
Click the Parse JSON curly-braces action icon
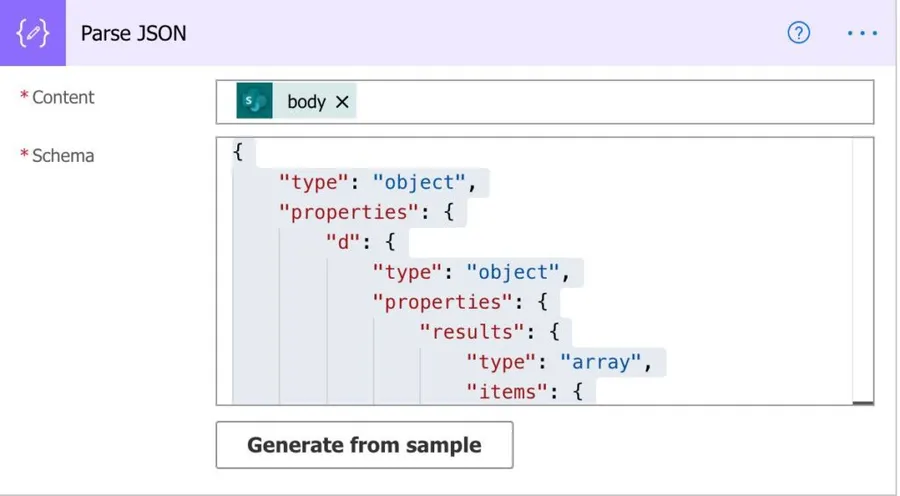click(32, 33)
